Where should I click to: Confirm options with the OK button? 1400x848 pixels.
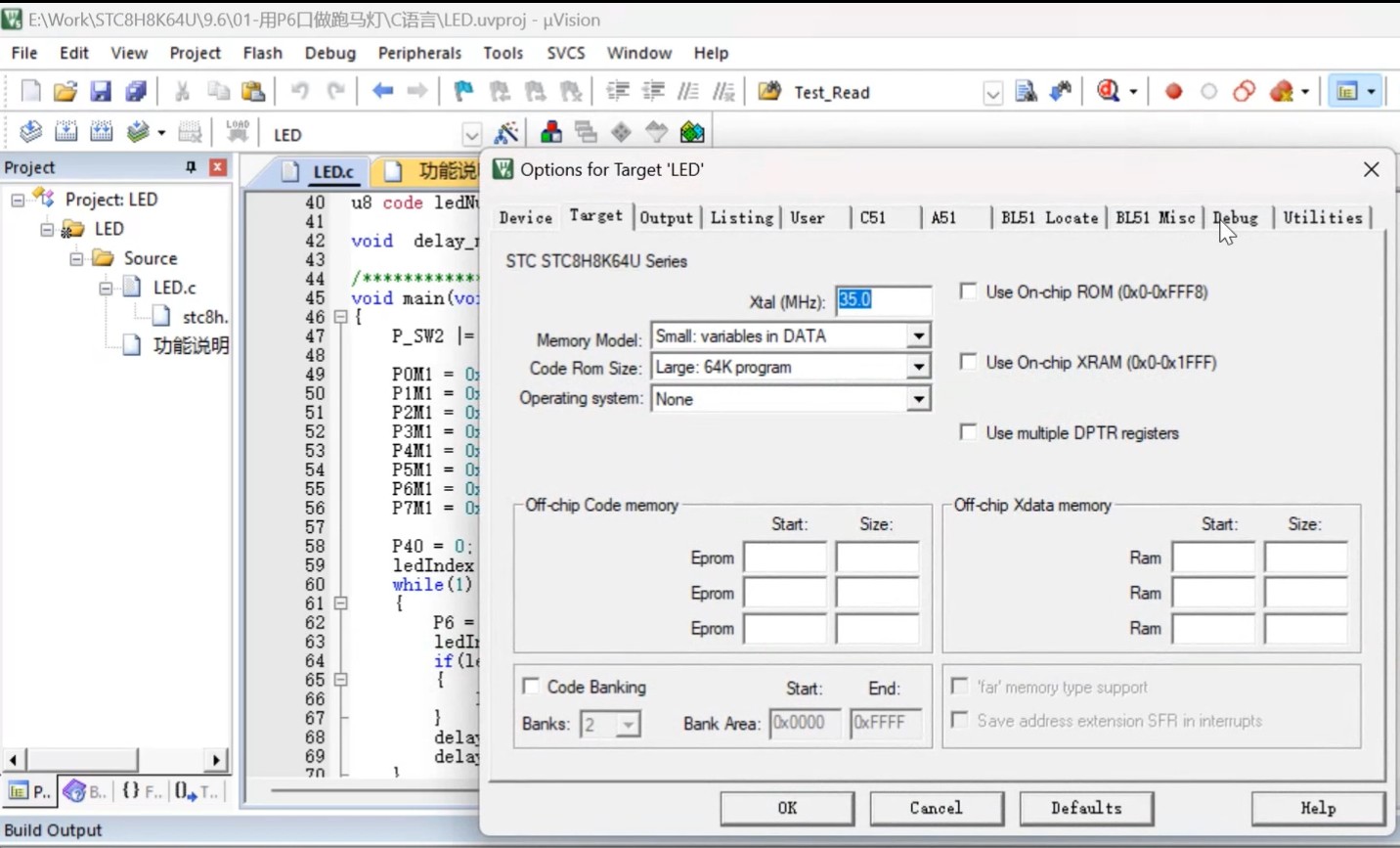tap(787, 809)
